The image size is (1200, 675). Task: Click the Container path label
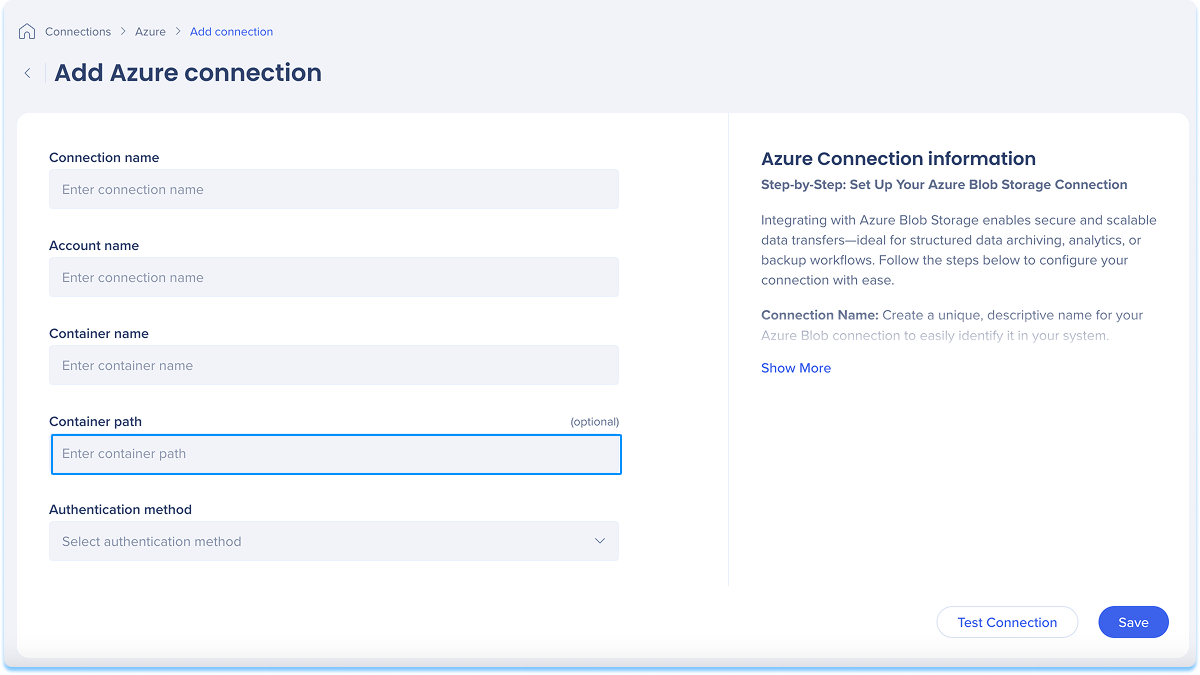click(x=95, y=422)
